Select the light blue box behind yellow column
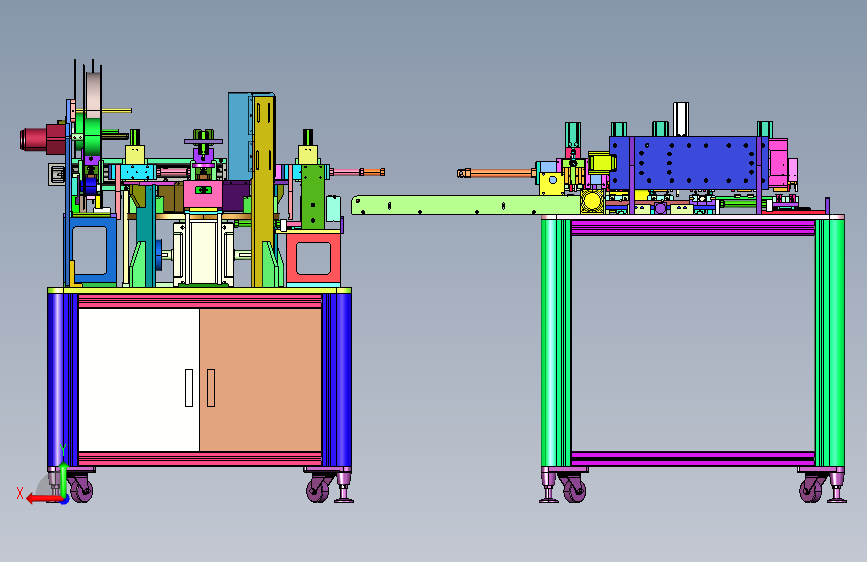The width and height of the screenshot is (867, 562). (x=241, y=136)
